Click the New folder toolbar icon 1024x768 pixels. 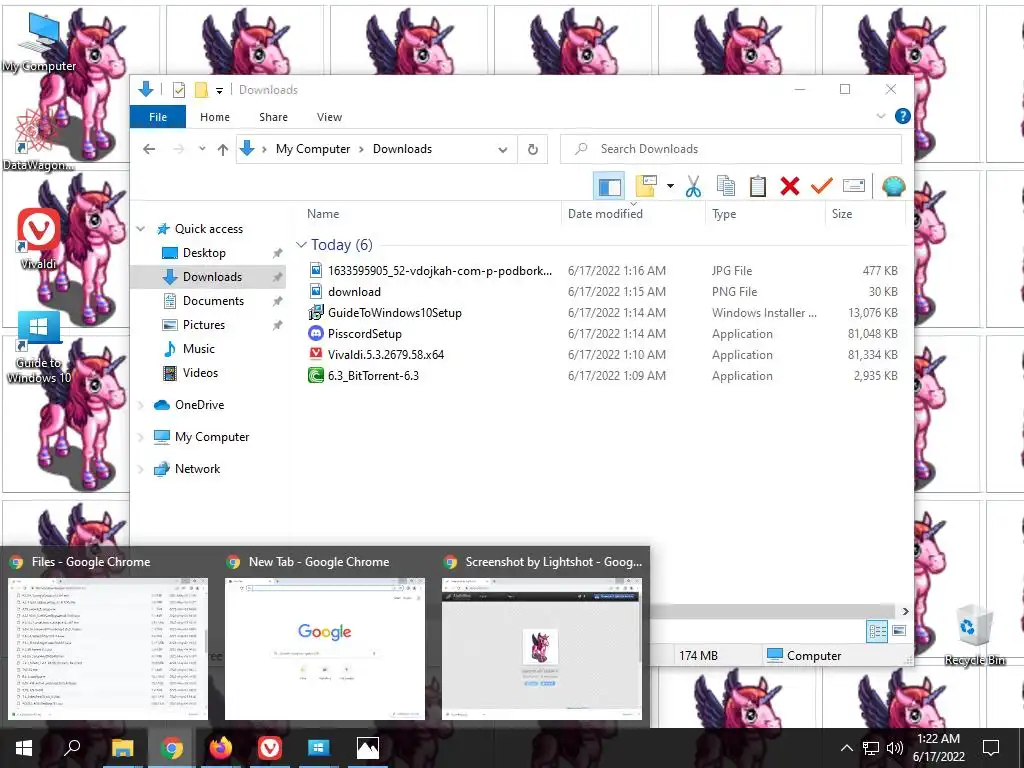[646, 187]
